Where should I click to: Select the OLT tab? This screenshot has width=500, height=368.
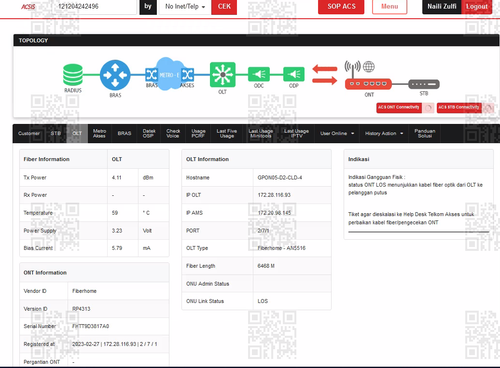point(77,133)
